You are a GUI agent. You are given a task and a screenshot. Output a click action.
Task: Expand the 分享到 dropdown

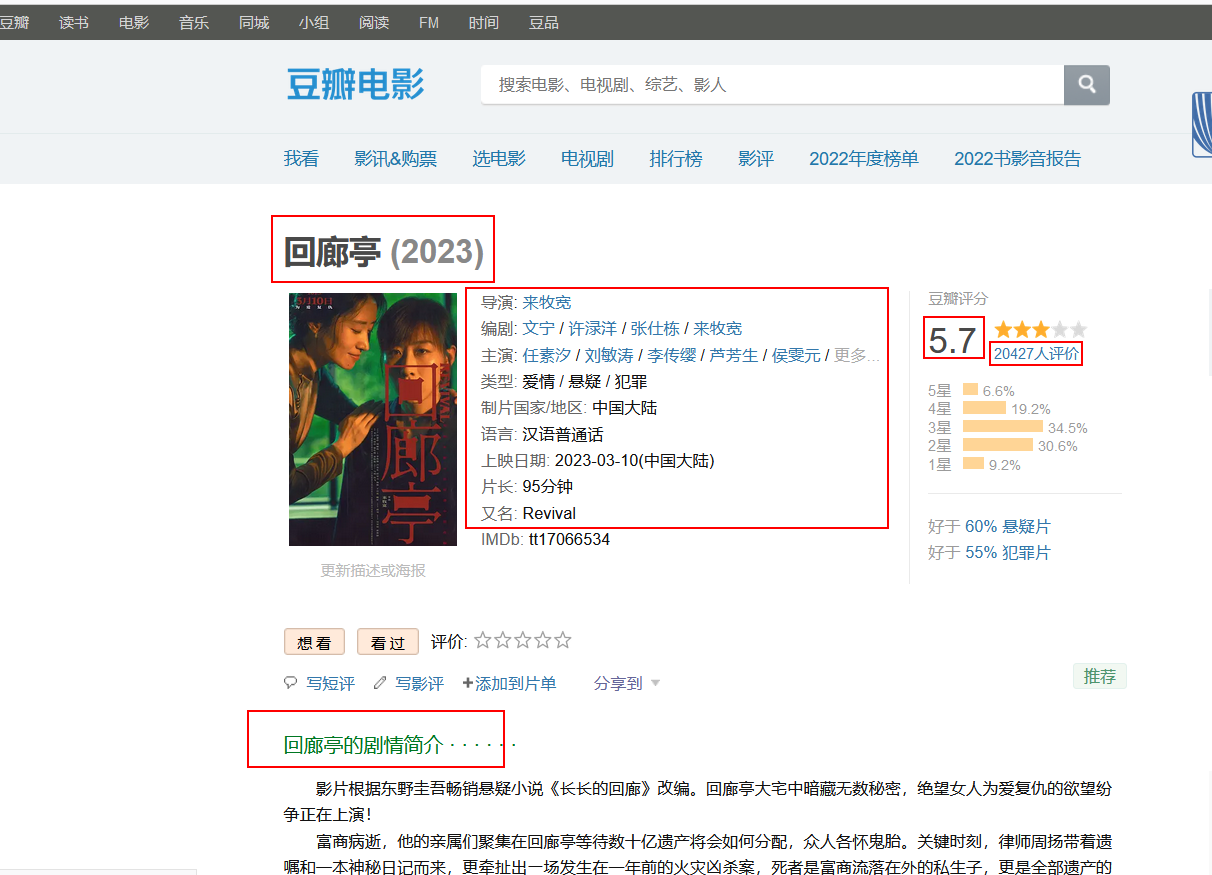pos(626,683)
